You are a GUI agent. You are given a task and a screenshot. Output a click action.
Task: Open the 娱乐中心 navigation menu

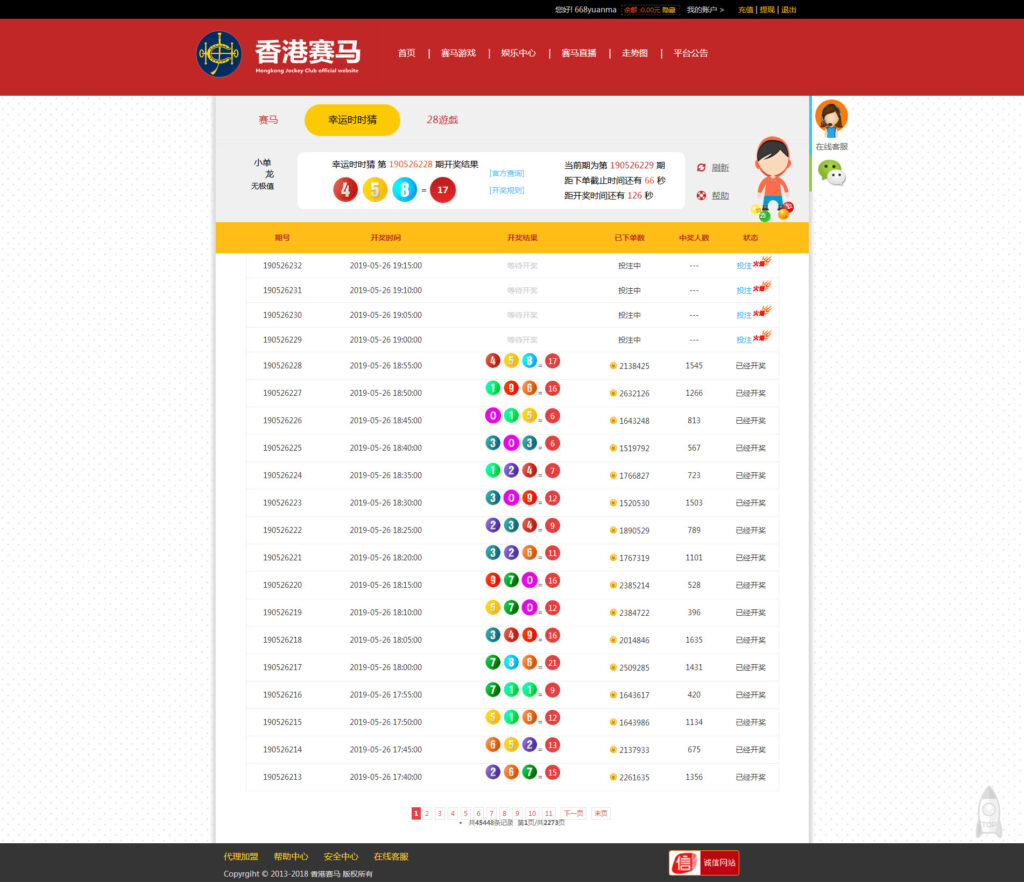[520, 53]
